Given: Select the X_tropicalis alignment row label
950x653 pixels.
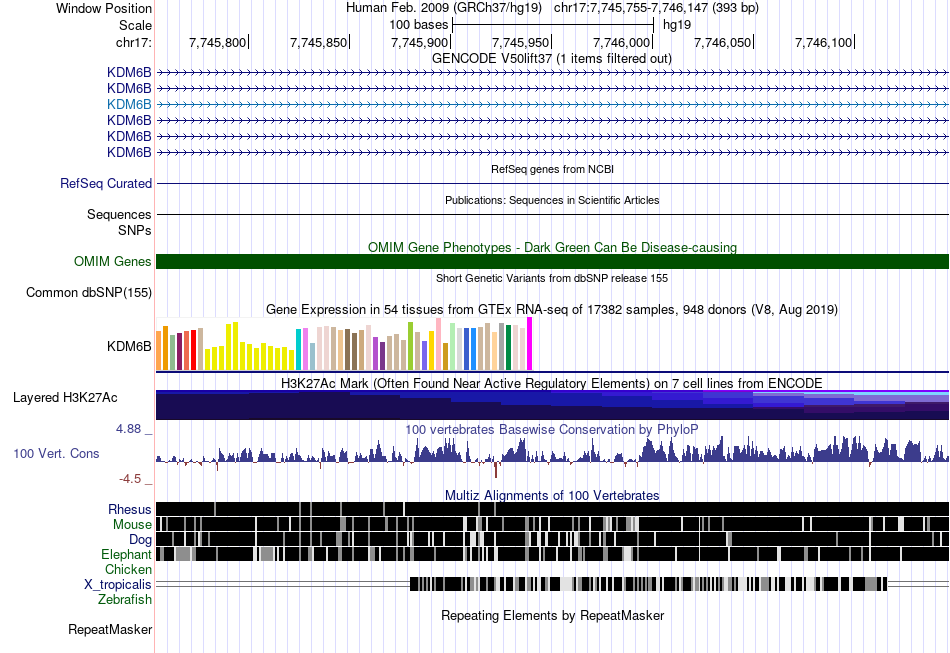Looking at the screenshot, I should tap(118, 585).
